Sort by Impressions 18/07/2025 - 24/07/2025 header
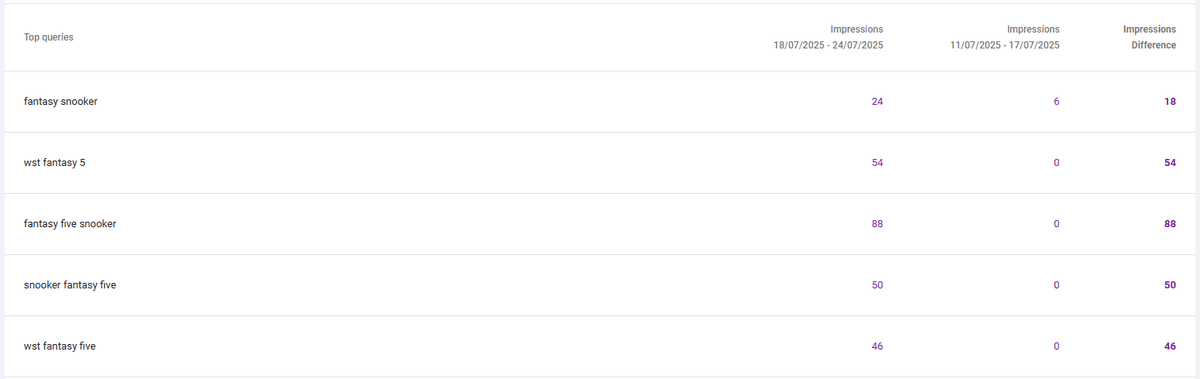 (x=829, y=37)
